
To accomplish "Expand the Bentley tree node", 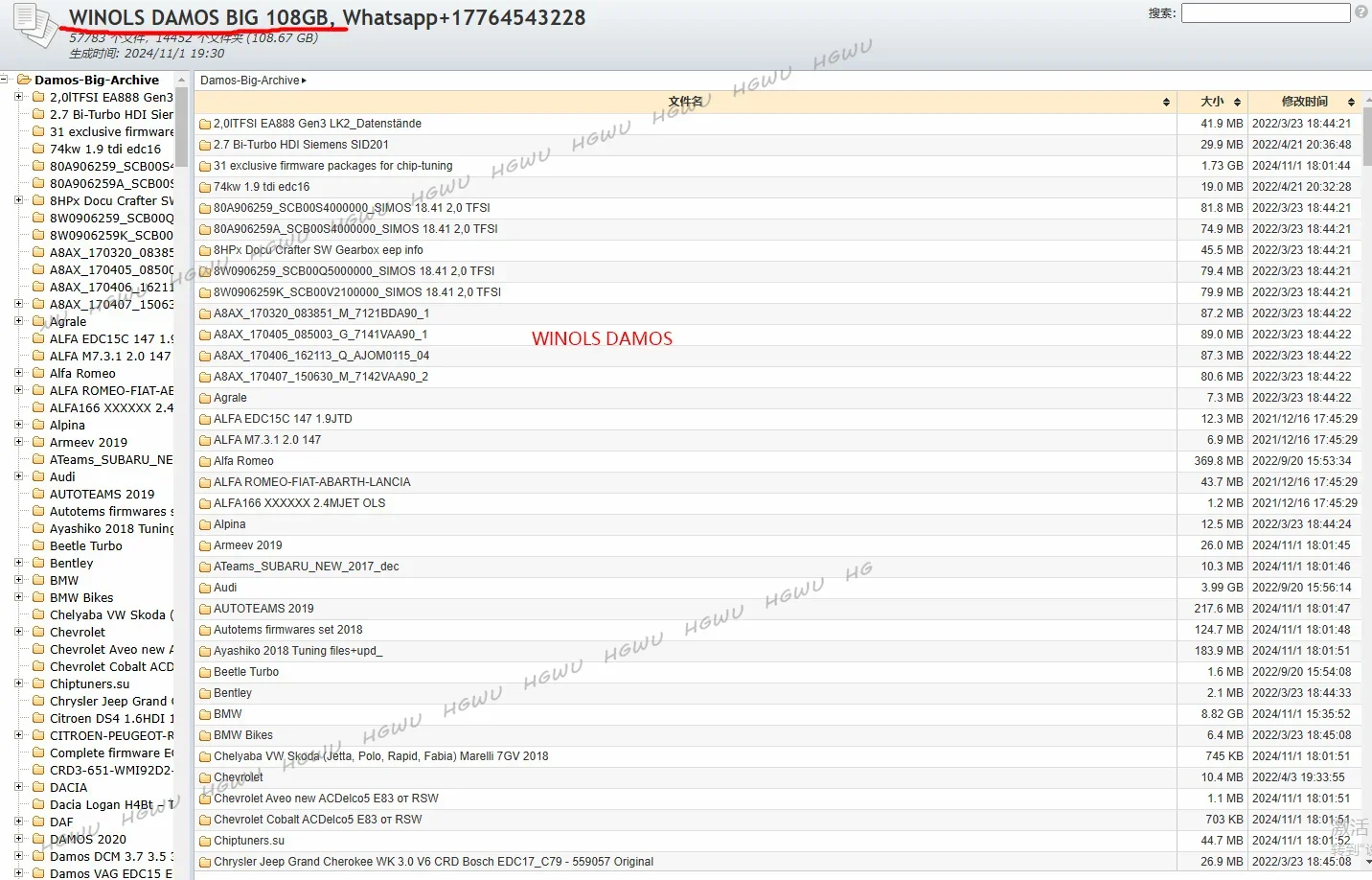I will (x=18, y=562).
